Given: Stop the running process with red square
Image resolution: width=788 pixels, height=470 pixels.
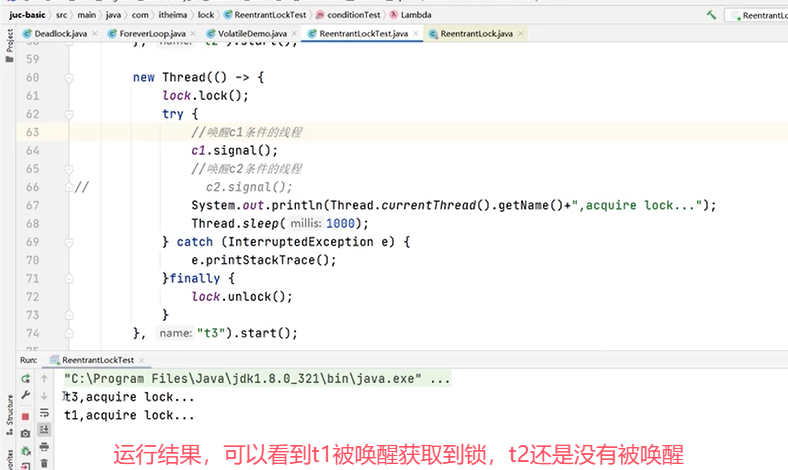Looking at the screenshot, I should [26, 416].
